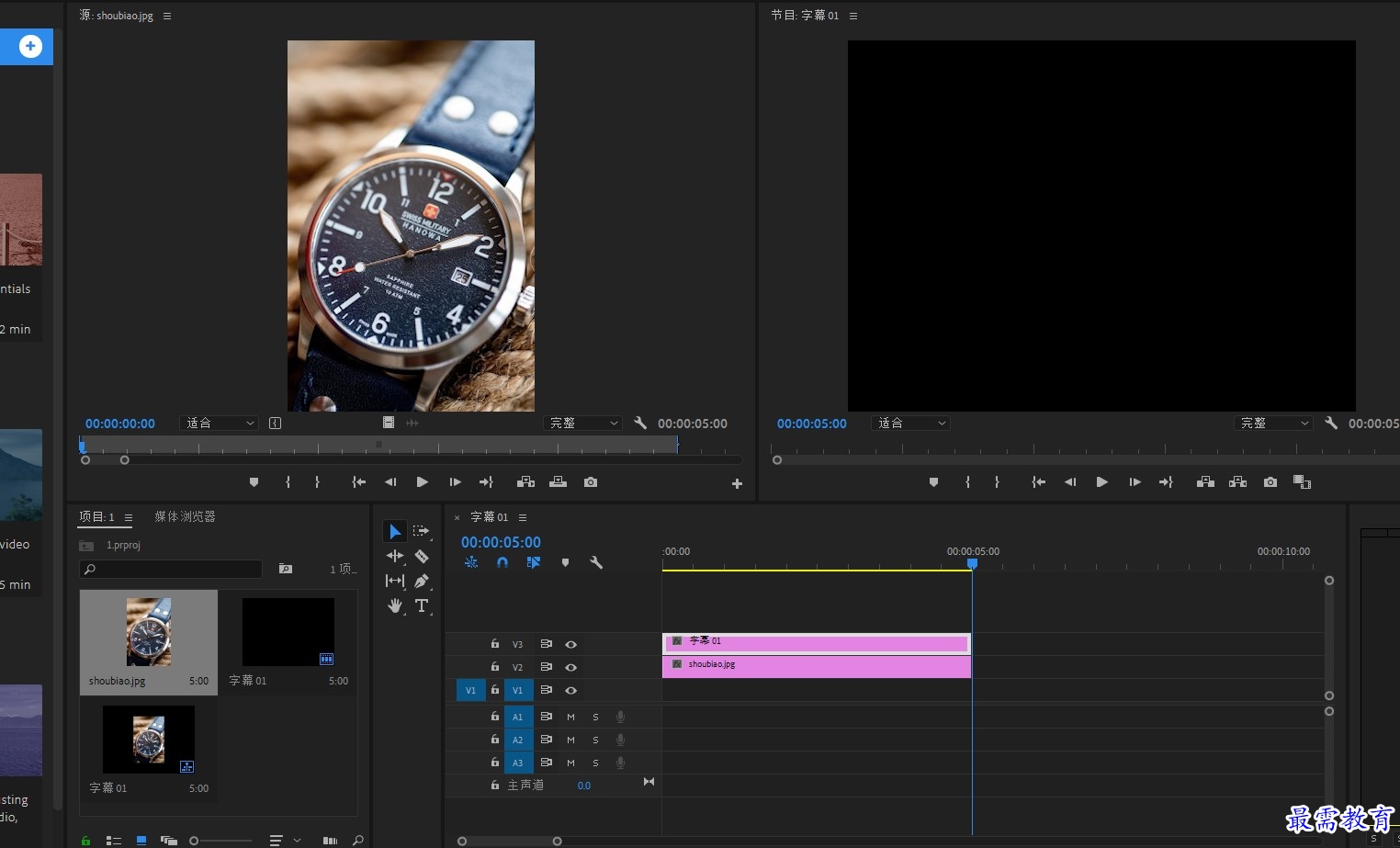The height and width of the screenshot is (848, 1400).
Task: Open timeline sequence panel menu
Action: click(x=523, y=517)
